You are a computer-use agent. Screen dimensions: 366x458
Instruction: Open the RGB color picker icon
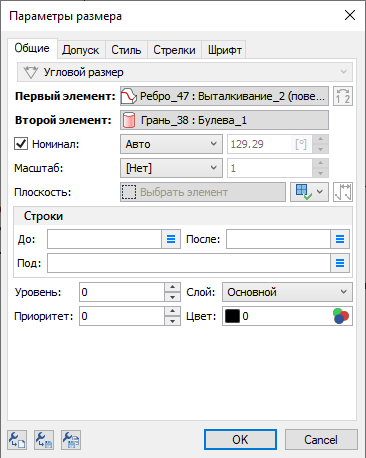[x=341, y=316]
